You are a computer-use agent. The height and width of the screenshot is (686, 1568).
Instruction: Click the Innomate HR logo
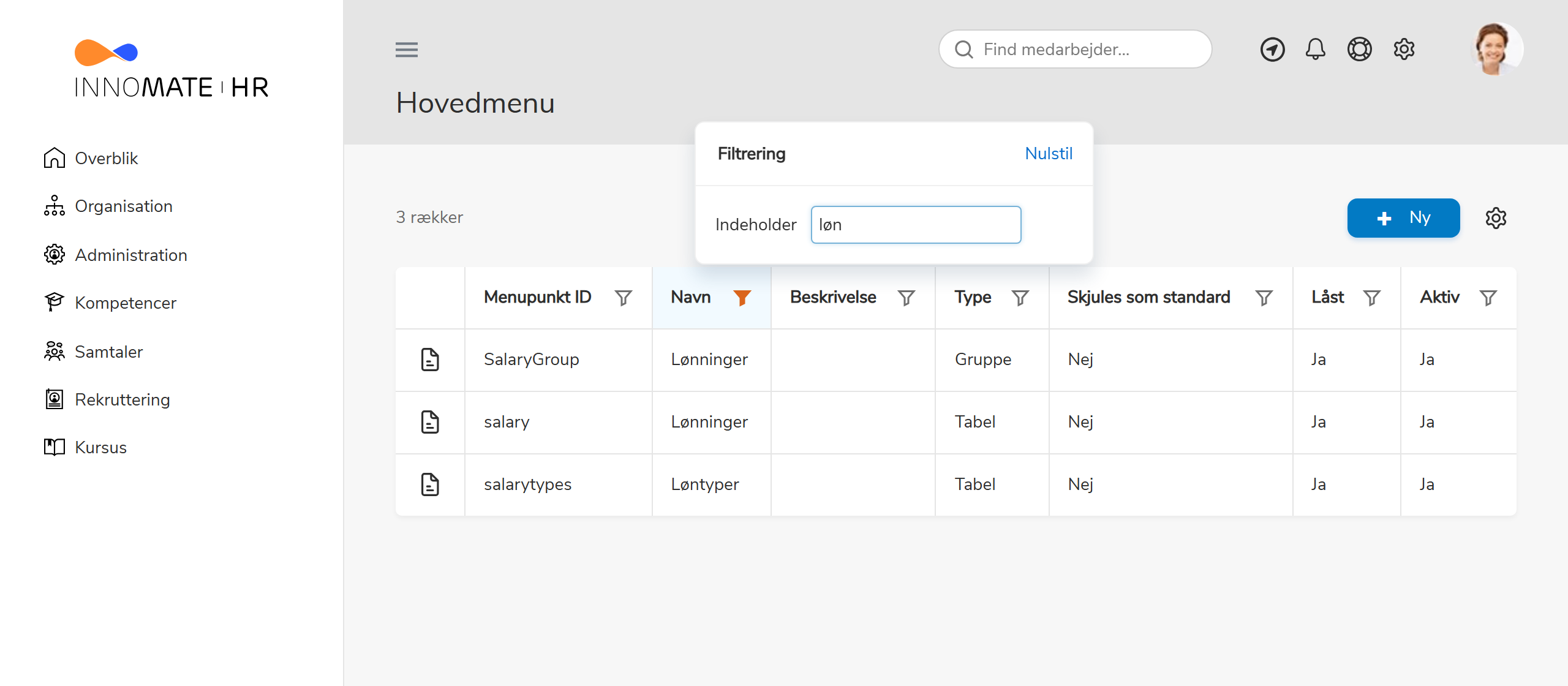tap(171, 69)
